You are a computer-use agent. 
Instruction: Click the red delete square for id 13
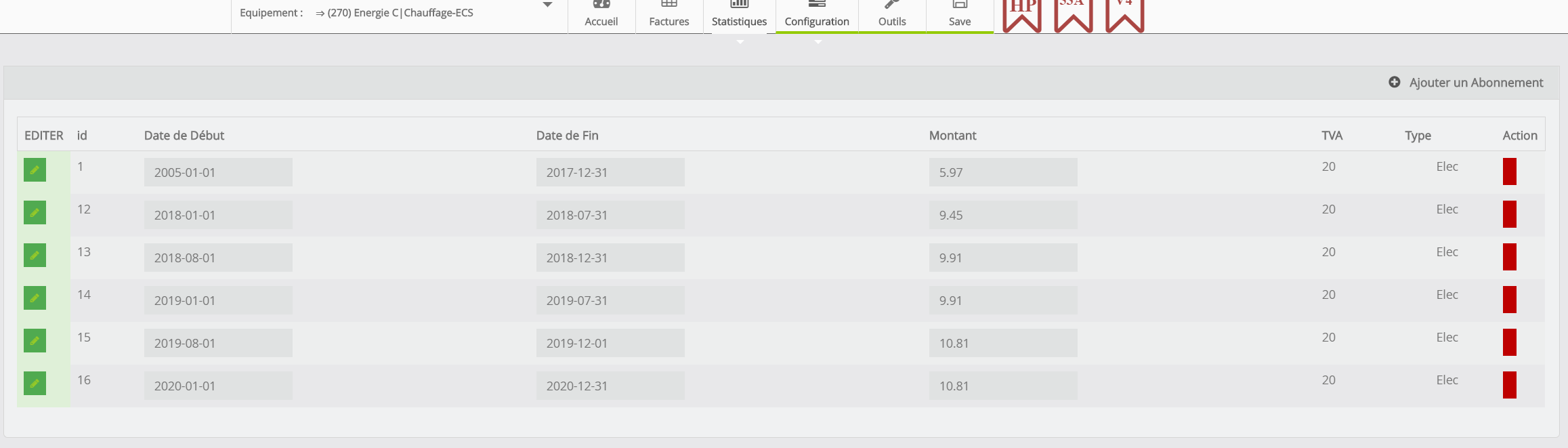(x=1509, y=257)
